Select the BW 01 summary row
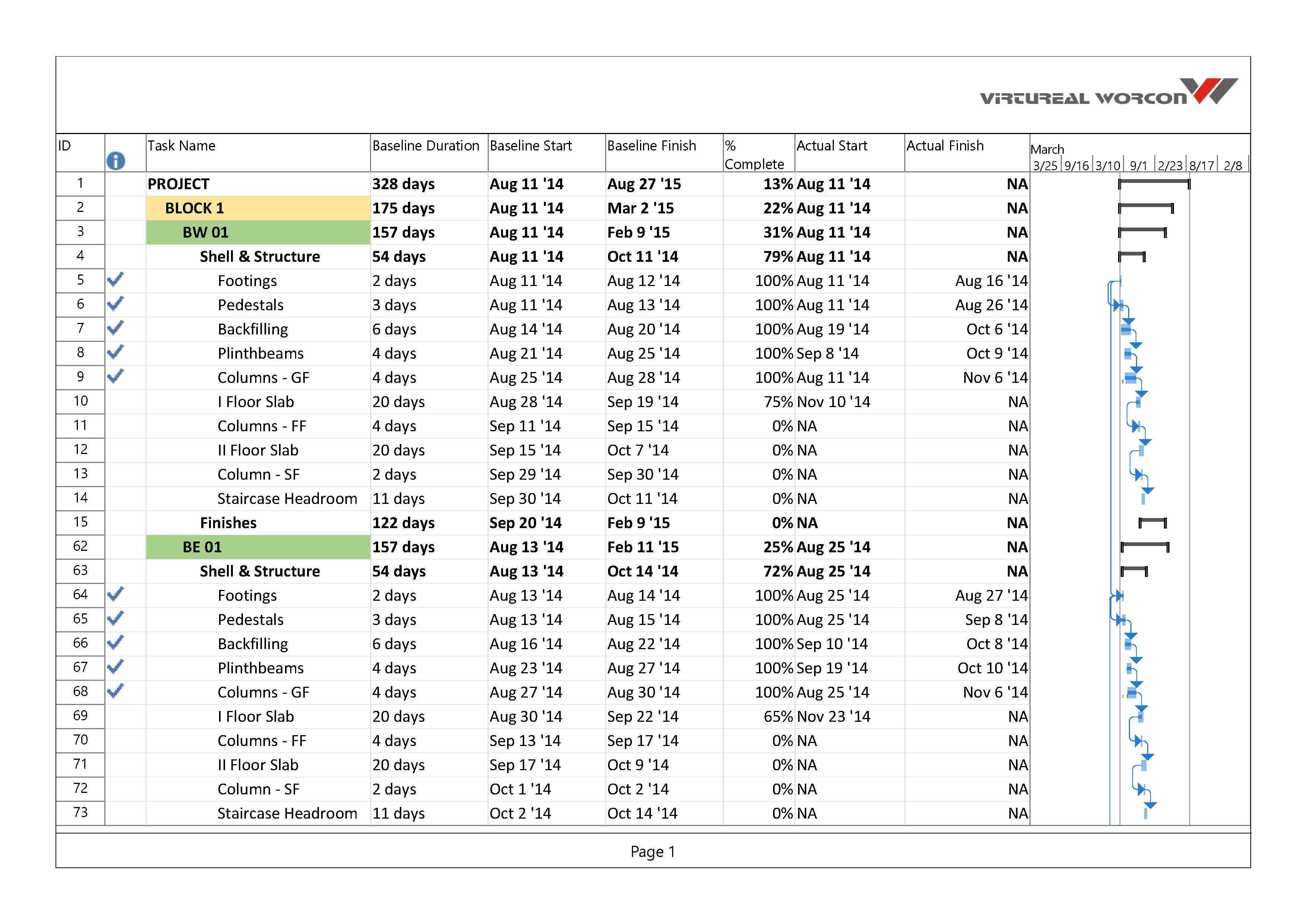Viewport: 1307px width, 924px height. [x=206, y=232]
